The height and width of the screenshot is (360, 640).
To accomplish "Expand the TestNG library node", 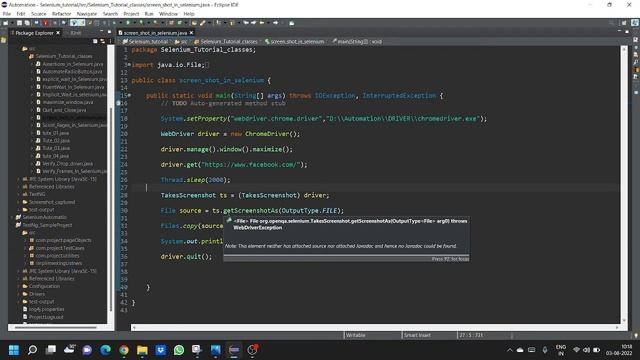I will (x=18, y=194).
